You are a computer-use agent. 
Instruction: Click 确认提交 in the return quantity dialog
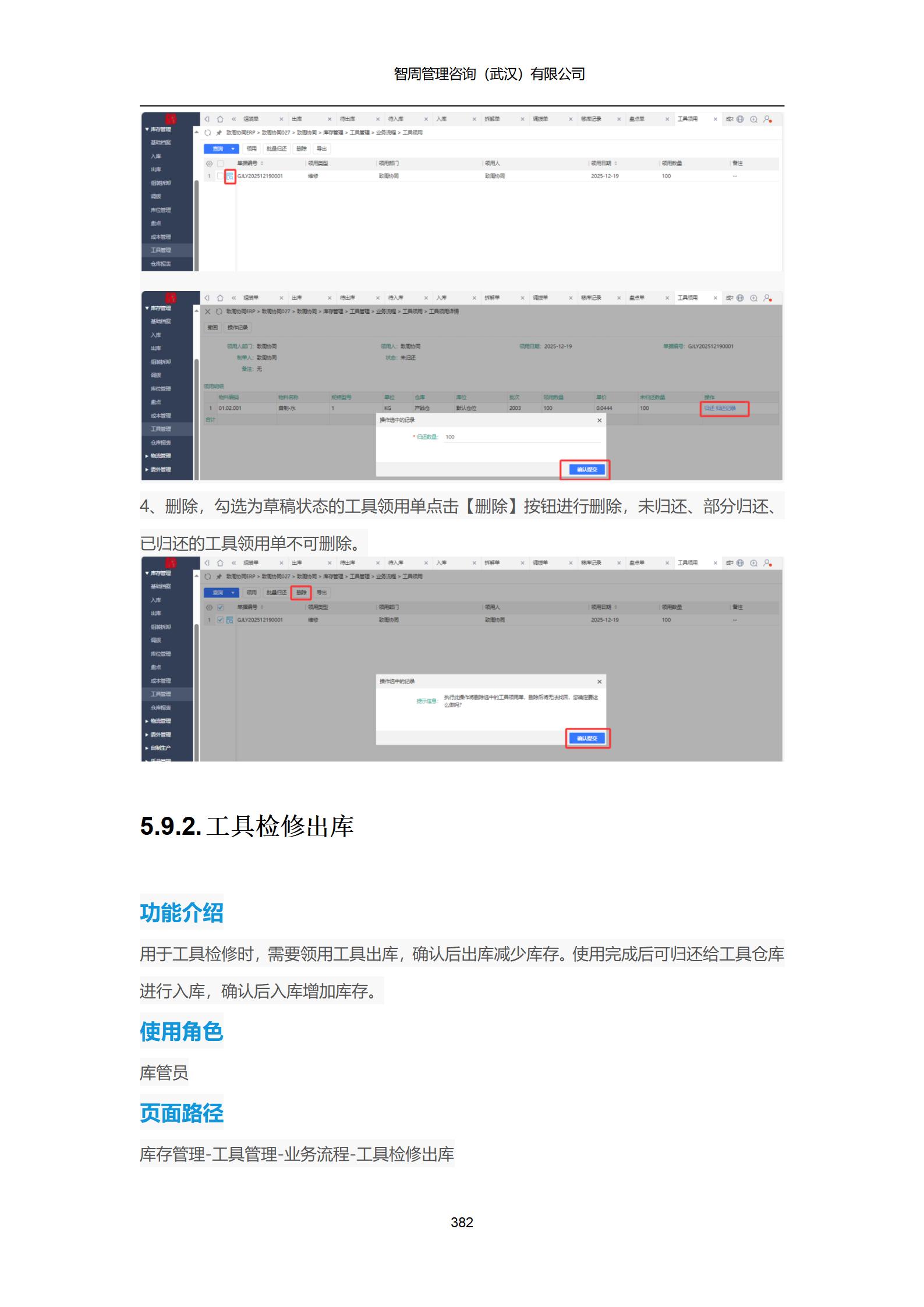point(586,469)
